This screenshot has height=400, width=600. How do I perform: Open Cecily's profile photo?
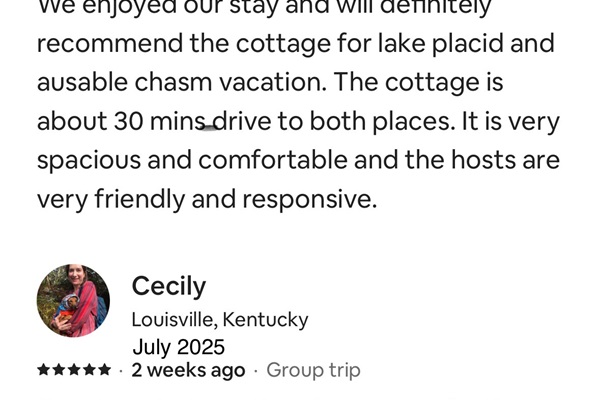pyautogui.click(x=73, y=300)
